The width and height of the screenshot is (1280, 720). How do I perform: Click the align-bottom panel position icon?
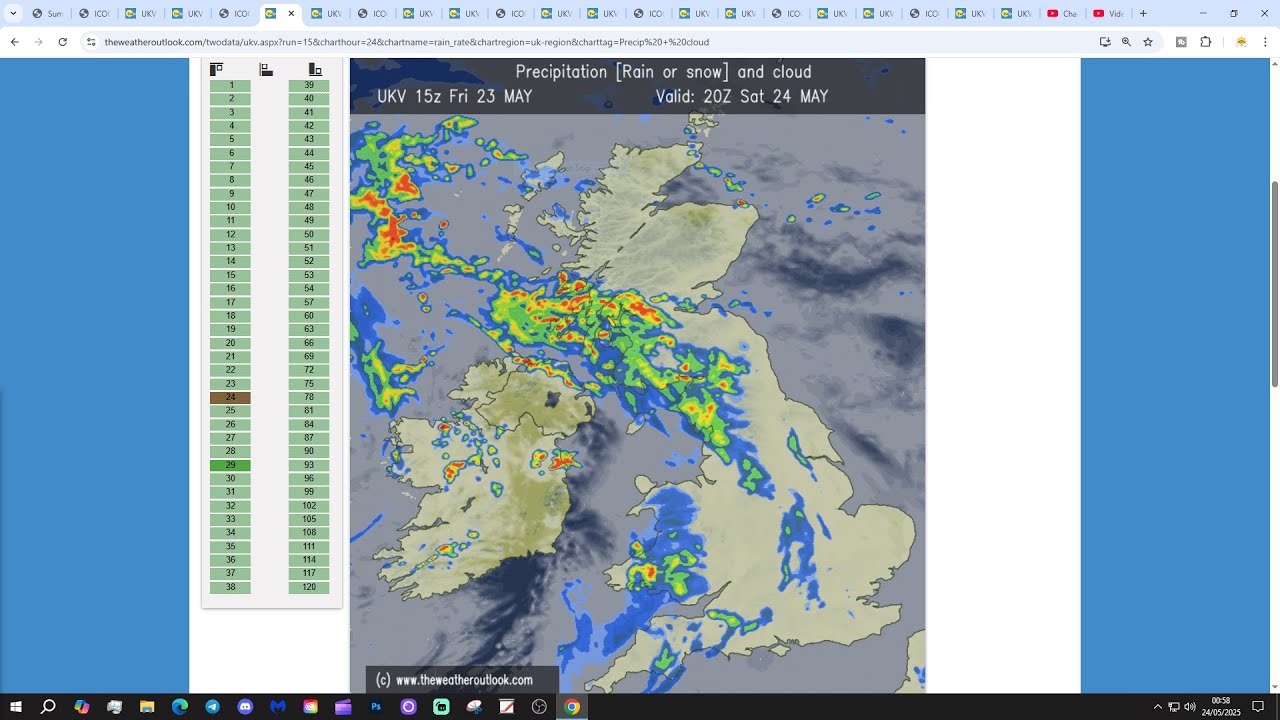(315, 69)
